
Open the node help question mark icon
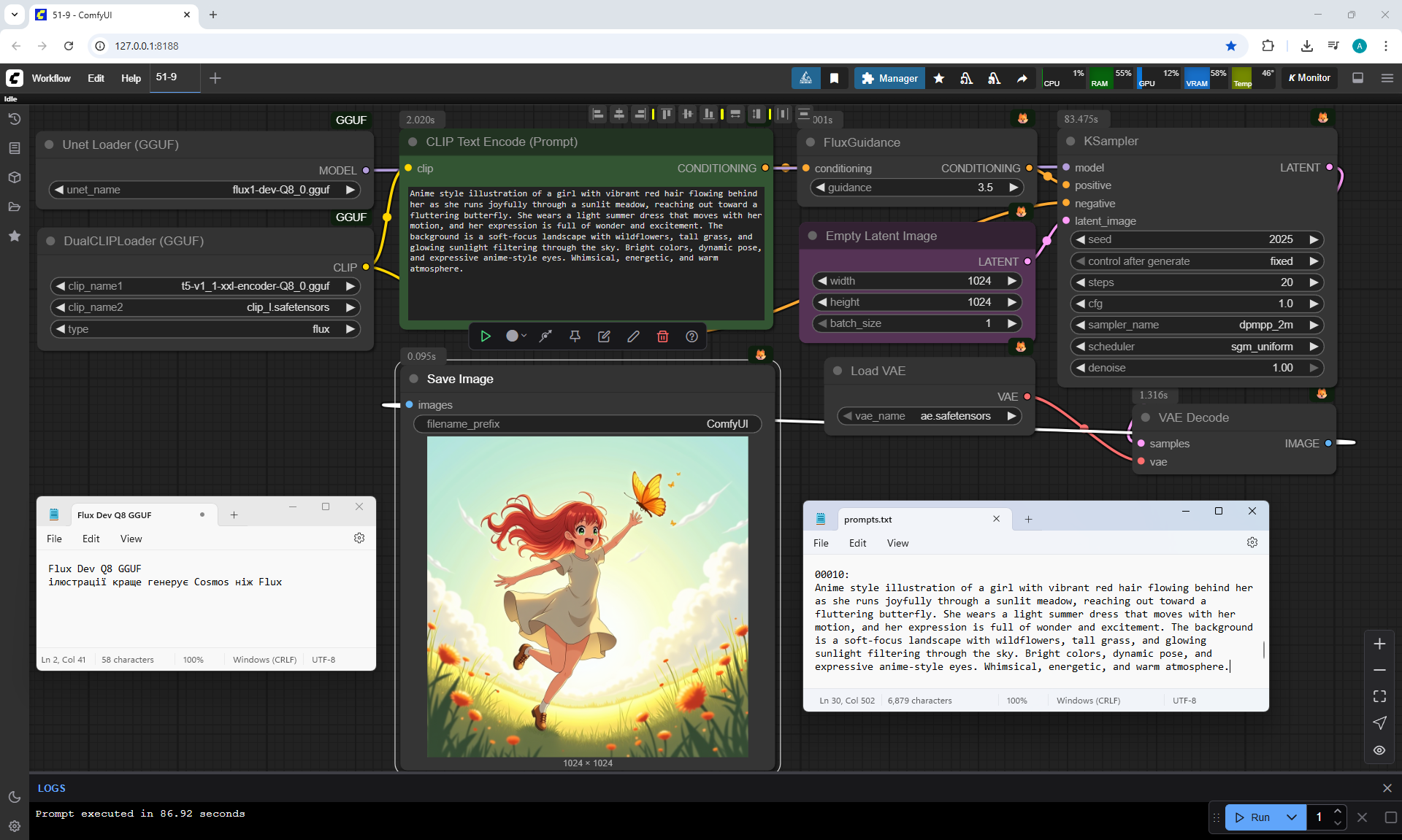pos(692,336)
